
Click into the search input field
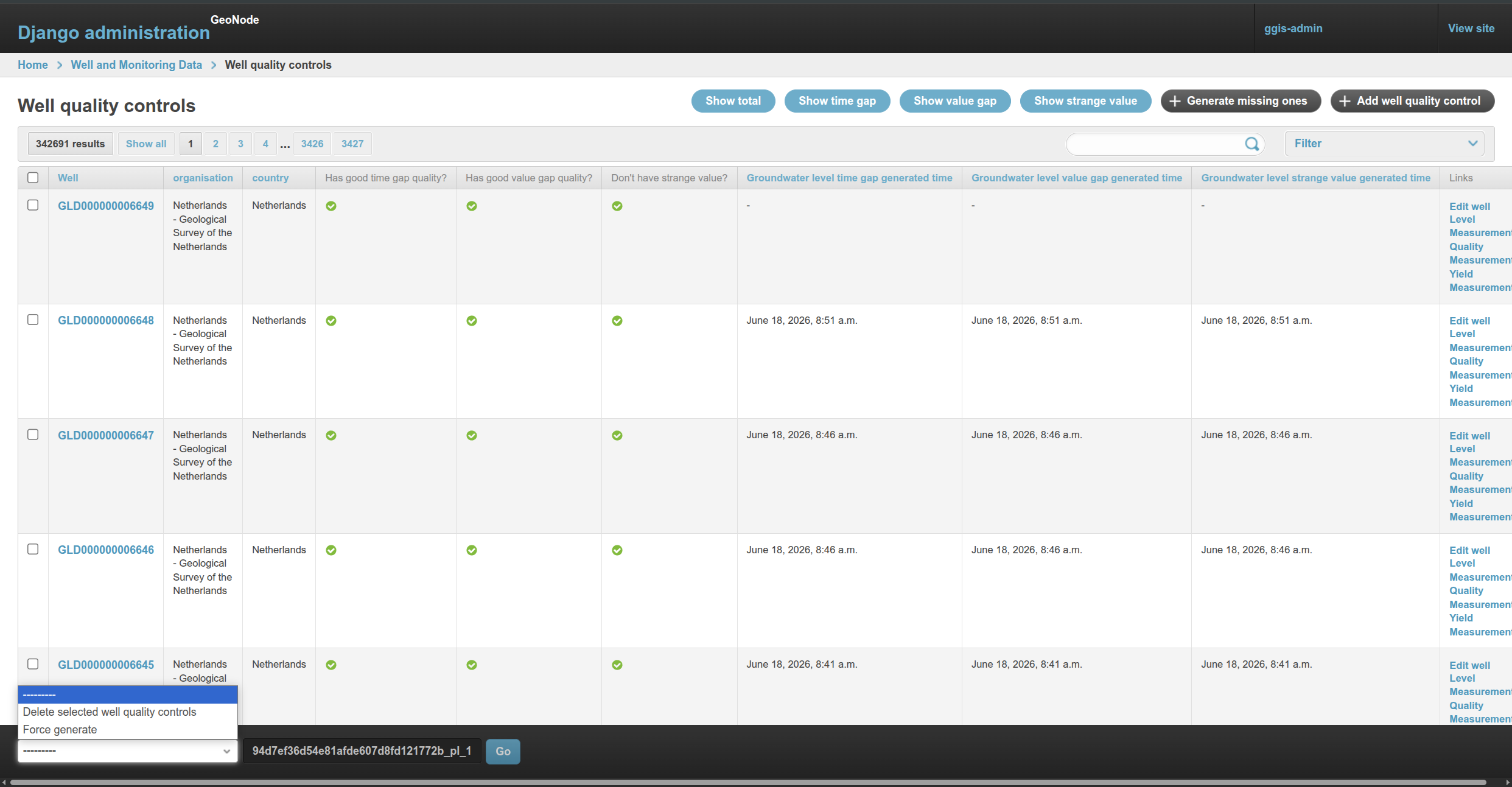1157,144
